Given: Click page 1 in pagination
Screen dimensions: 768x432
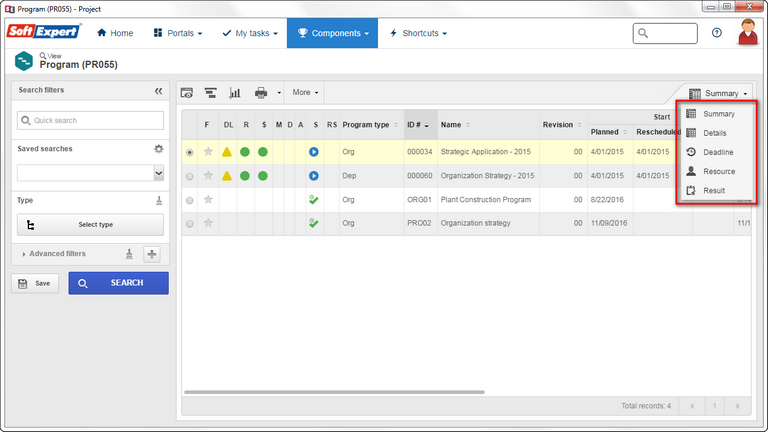Looking at the screenshot, I should [x=715, y=406].
